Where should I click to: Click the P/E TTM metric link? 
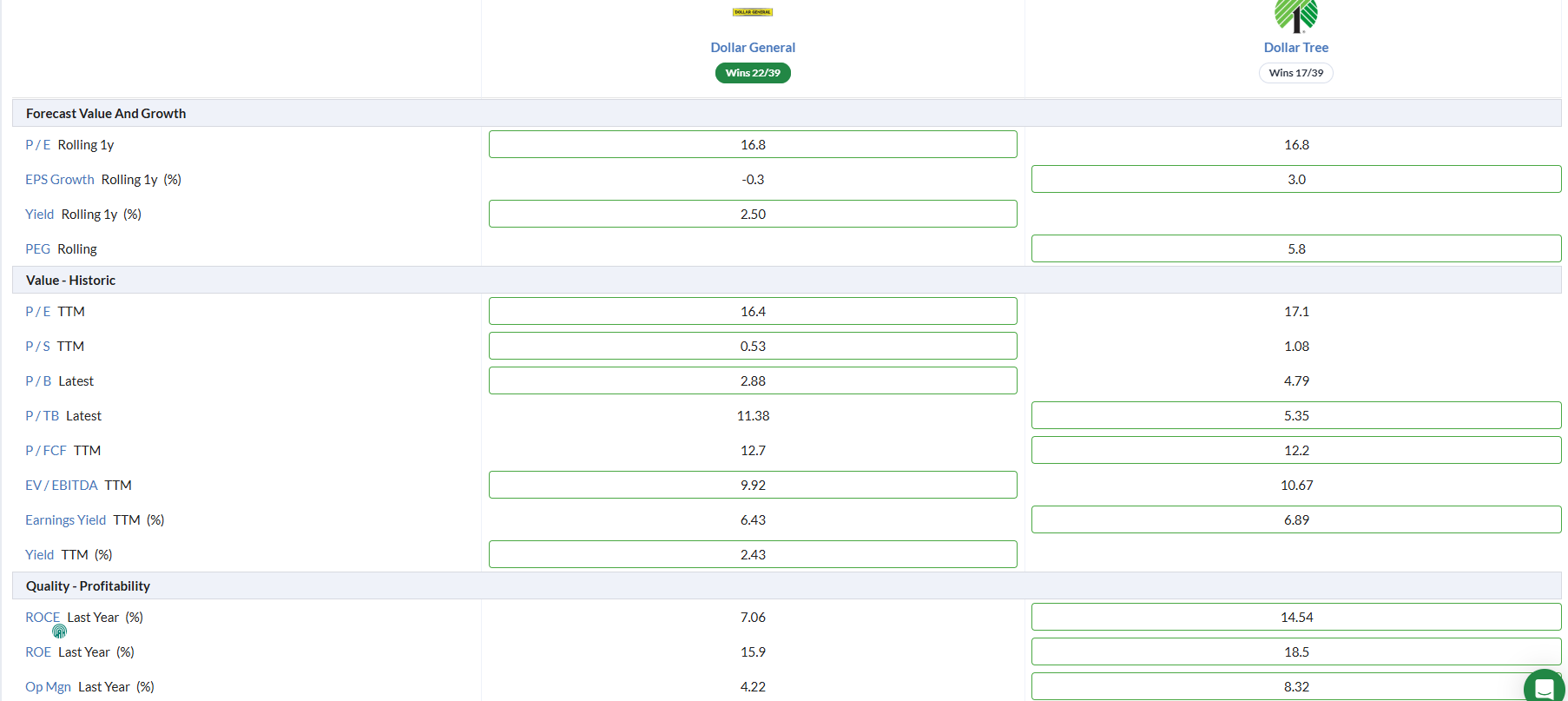coord(38,312)
